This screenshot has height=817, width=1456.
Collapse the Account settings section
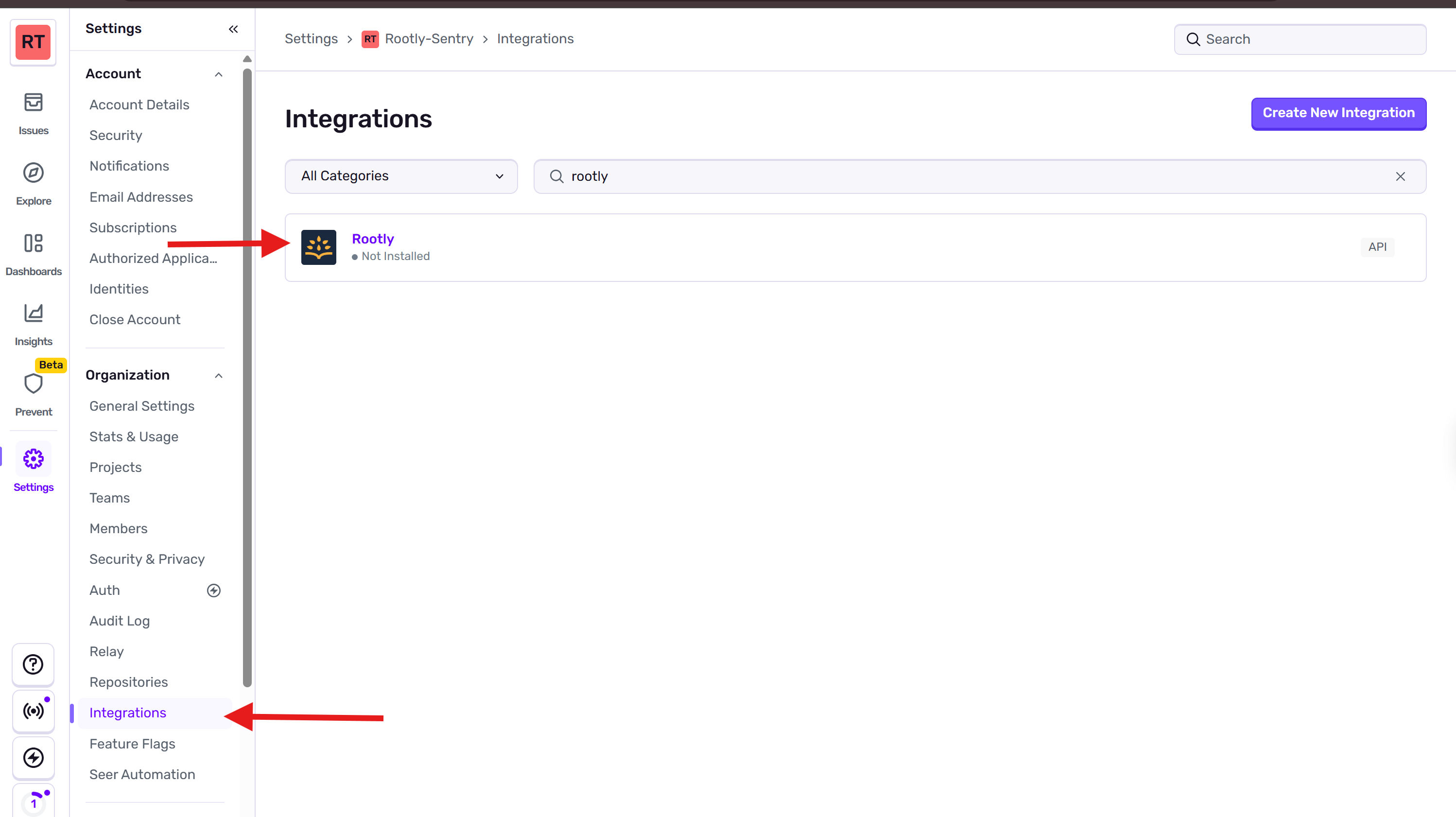click(x=219, y=74)
